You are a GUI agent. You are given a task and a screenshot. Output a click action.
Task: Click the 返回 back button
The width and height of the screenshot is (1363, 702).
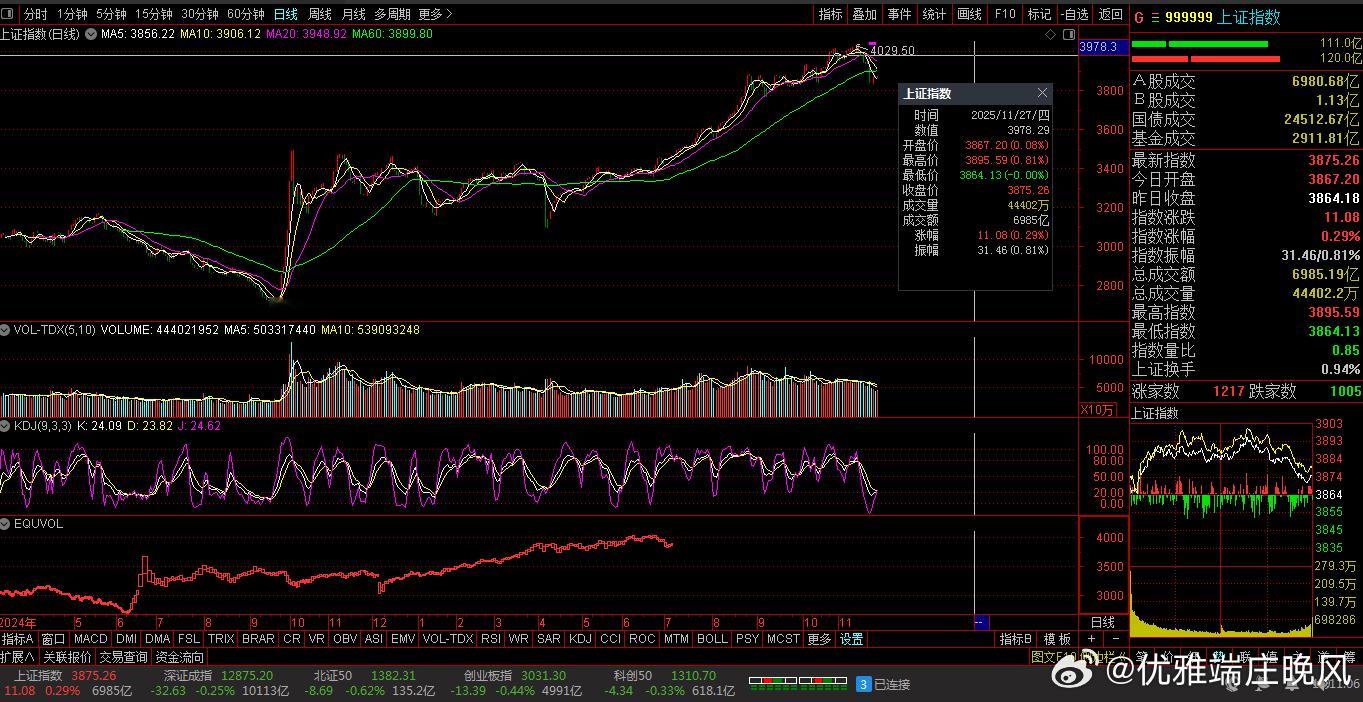pos(1111,14)
